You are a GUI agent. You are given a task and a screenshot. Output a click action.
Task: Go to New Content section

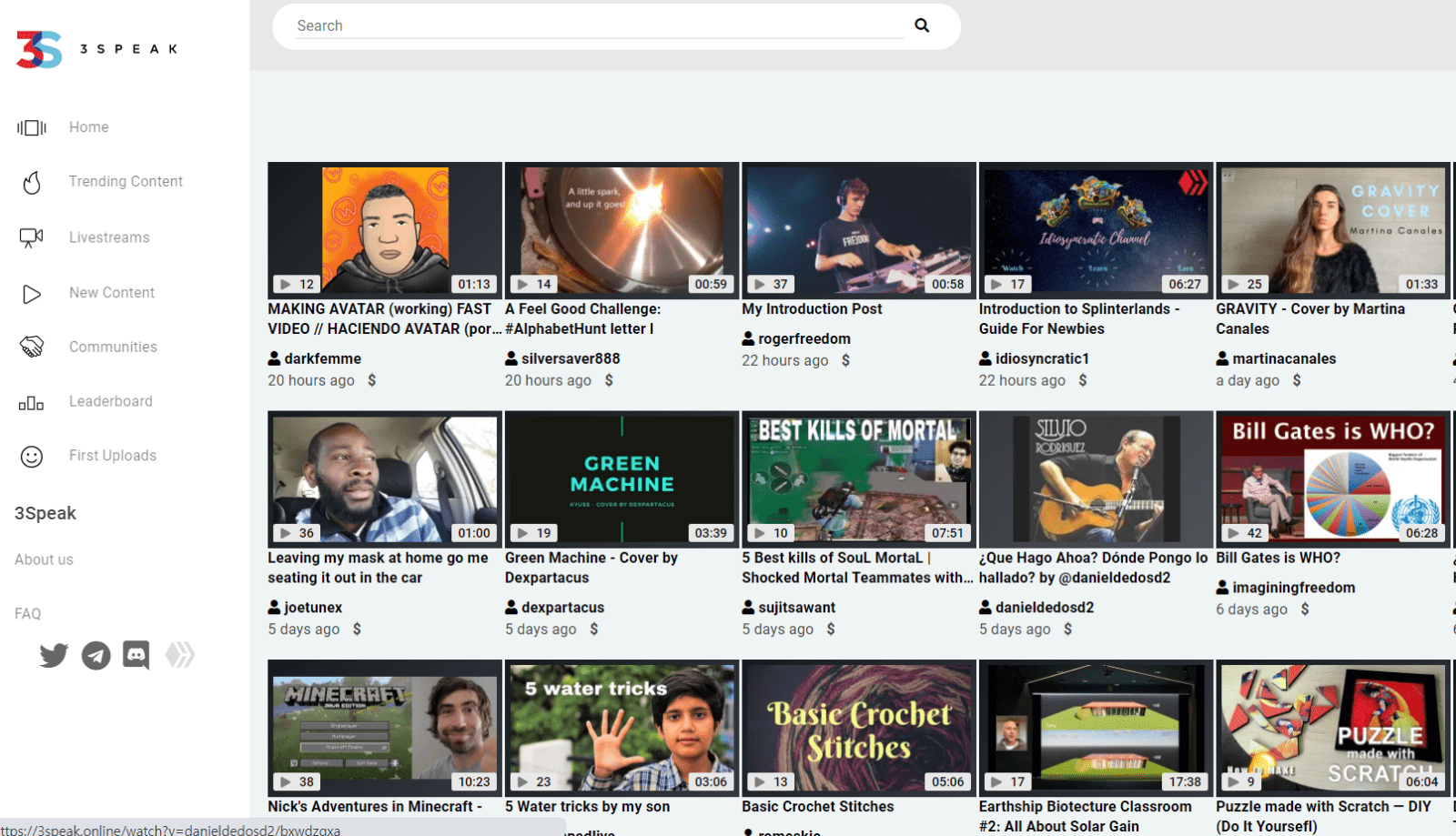pyautogui.click(x=111, y=293)
